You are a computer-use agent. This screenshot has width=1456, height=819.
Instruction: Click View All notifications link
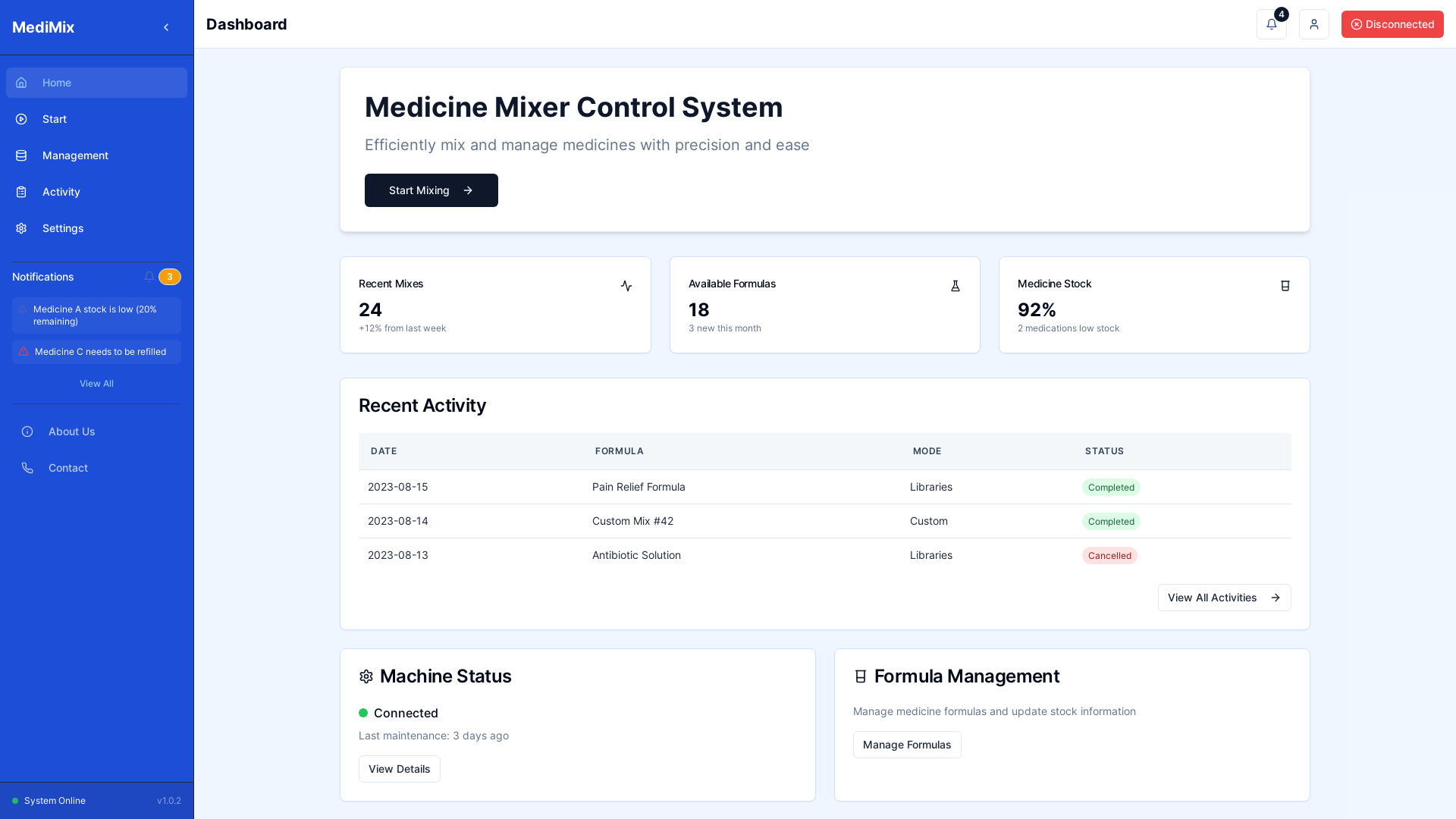coord(96,384)
